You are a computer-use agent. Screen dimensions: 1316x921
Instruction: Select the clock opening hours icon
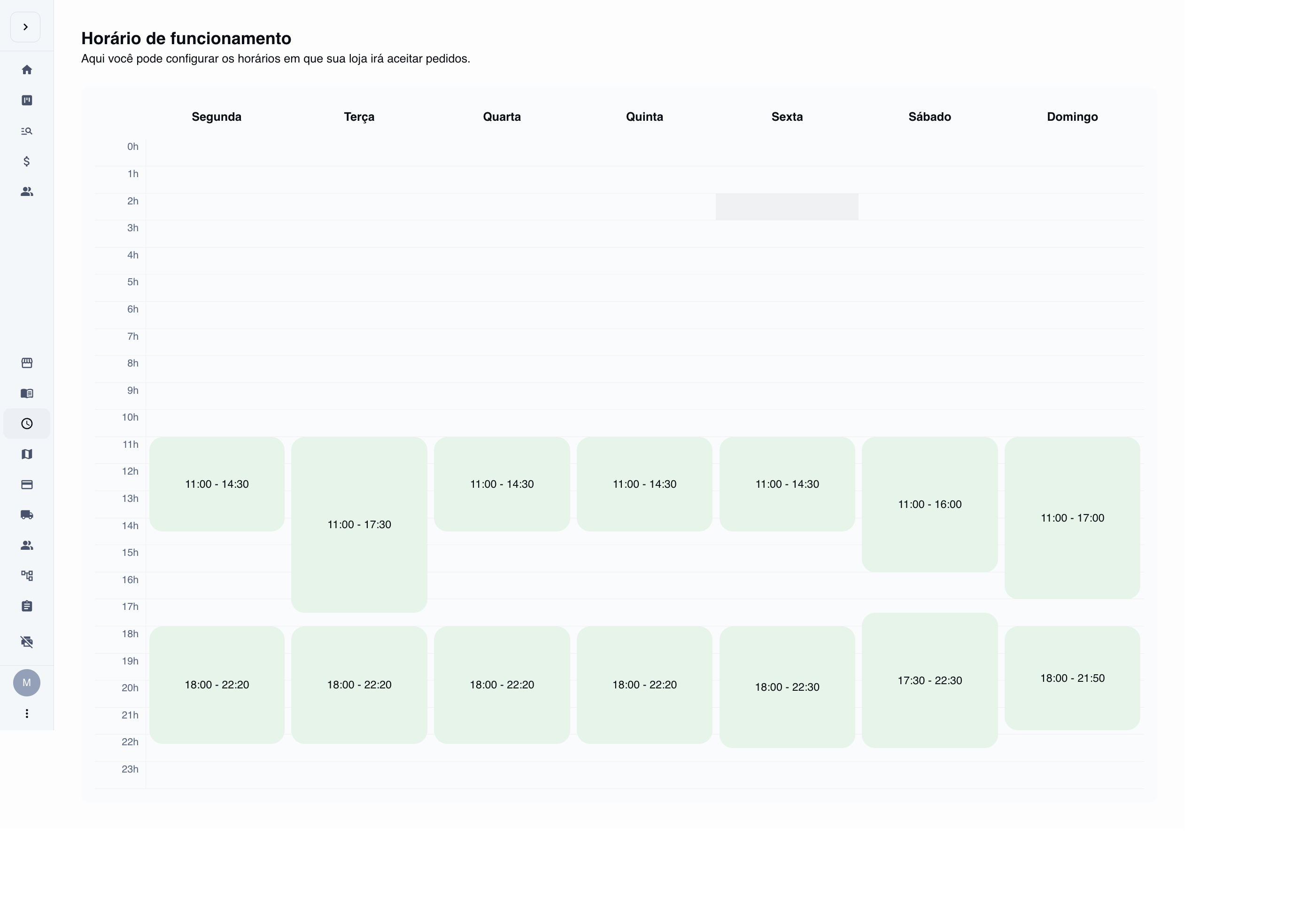pos(26,424)
